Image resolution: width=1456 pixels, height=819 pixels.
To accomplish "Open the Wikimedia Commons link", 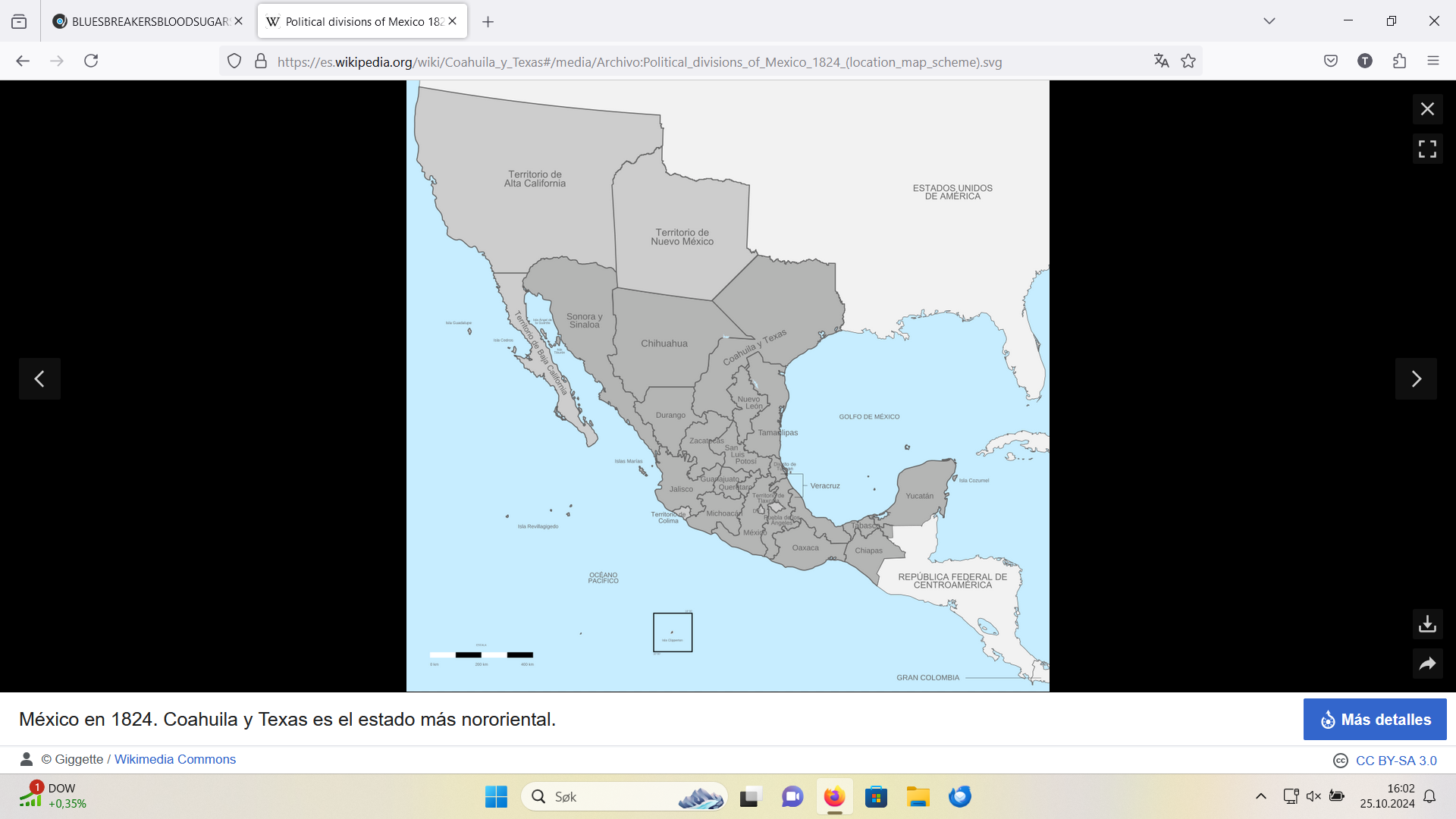I will (x=174, y=759).
